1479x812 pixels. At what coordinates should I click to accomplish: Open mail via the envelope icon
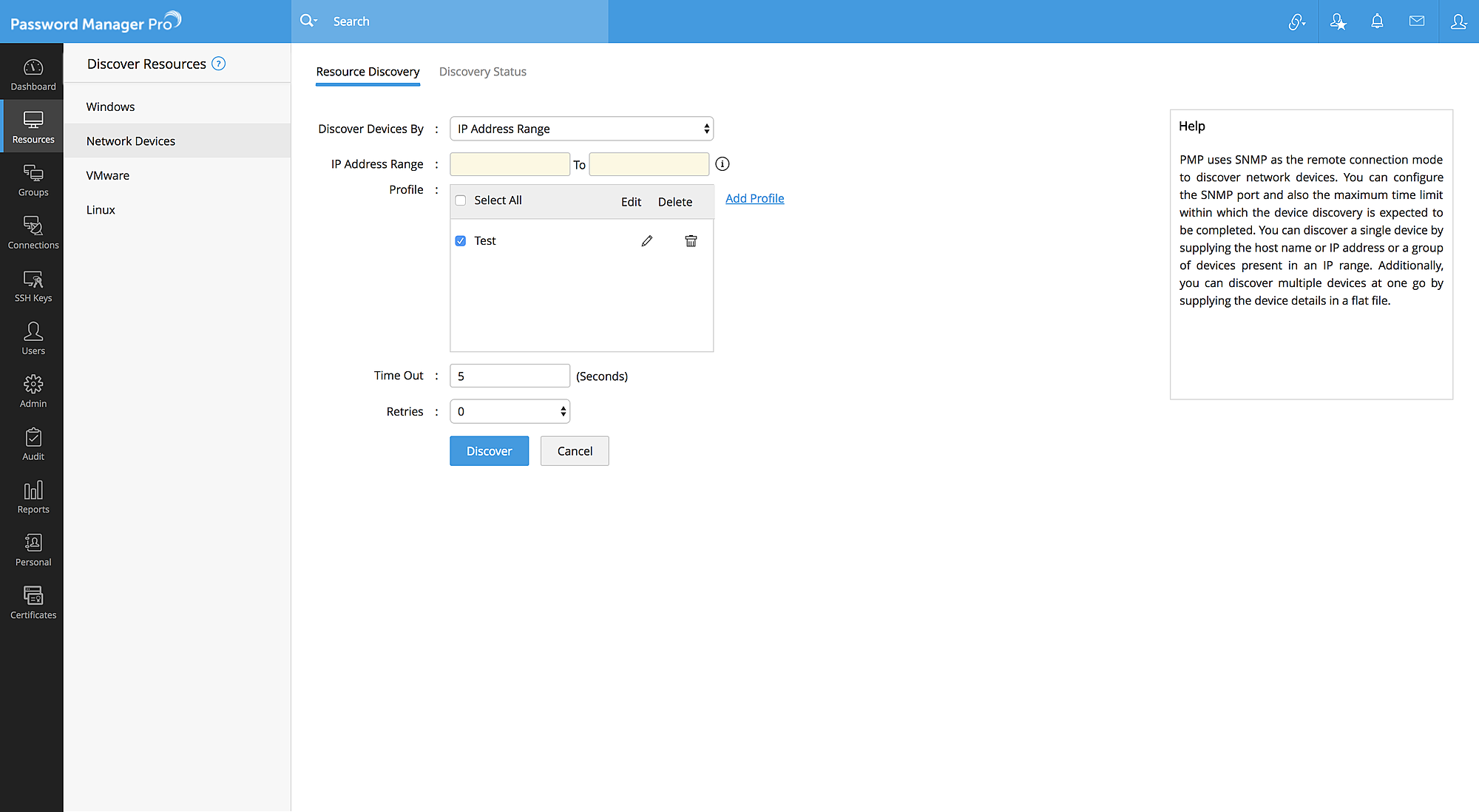pyautogui.click(x=1417, y=21)
